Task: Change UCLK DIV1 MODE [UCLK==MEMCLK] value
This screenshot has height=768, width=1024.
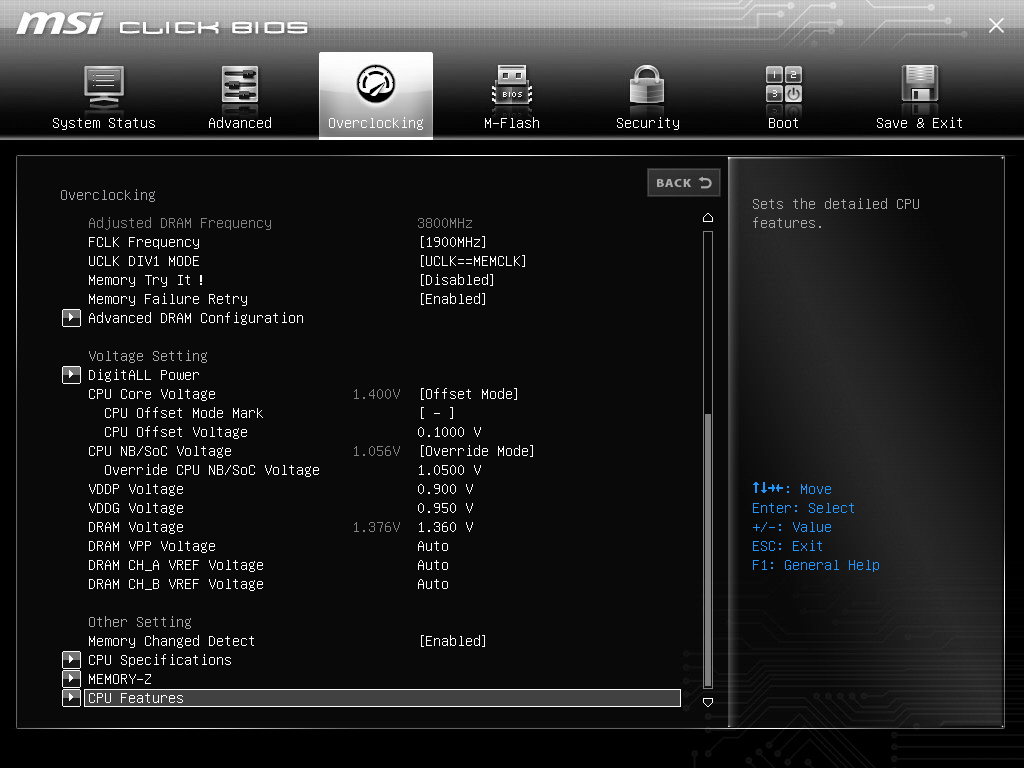Action: [x=472, y=261]
